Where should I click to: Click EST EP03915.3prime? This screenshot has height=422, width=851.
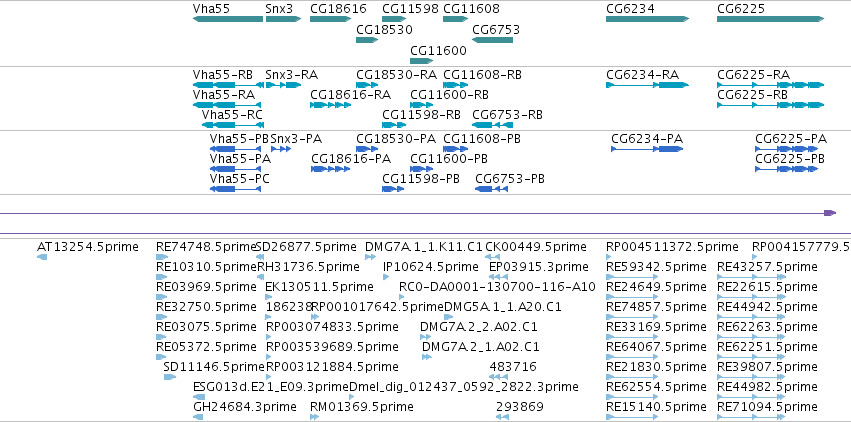tap(538, 267)
